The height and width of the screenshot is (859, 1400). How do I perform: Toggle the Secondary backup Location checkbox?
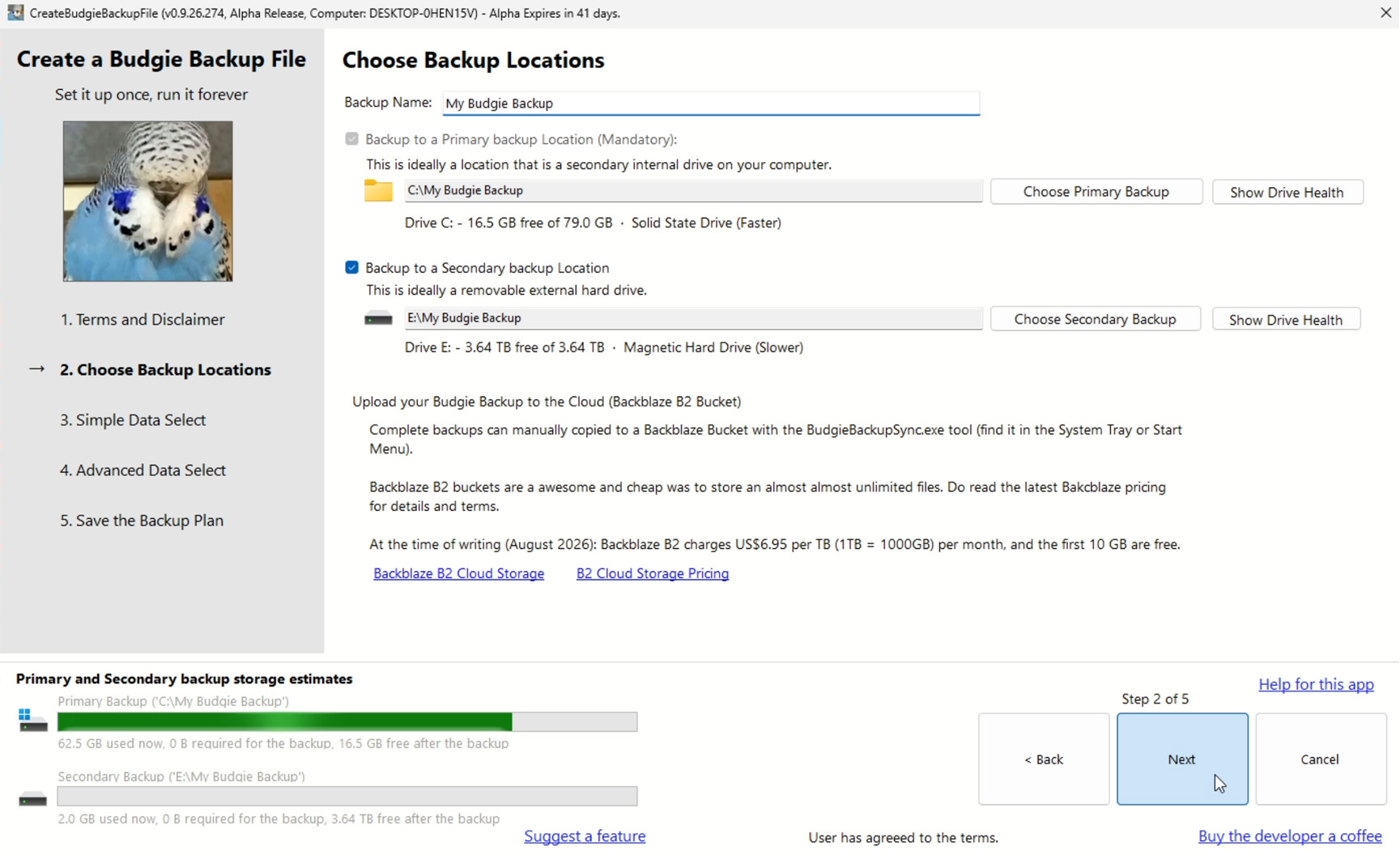[351, 267]
